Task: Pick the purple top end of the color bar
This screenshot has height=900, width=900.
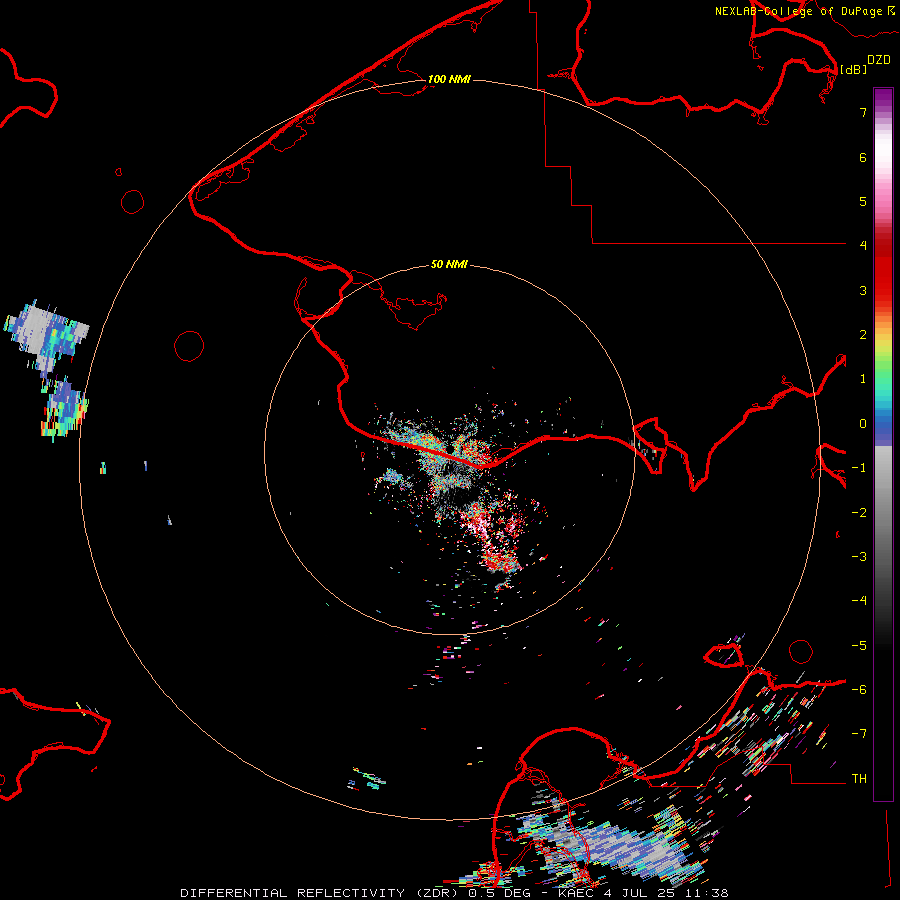Action: (883, 96)
